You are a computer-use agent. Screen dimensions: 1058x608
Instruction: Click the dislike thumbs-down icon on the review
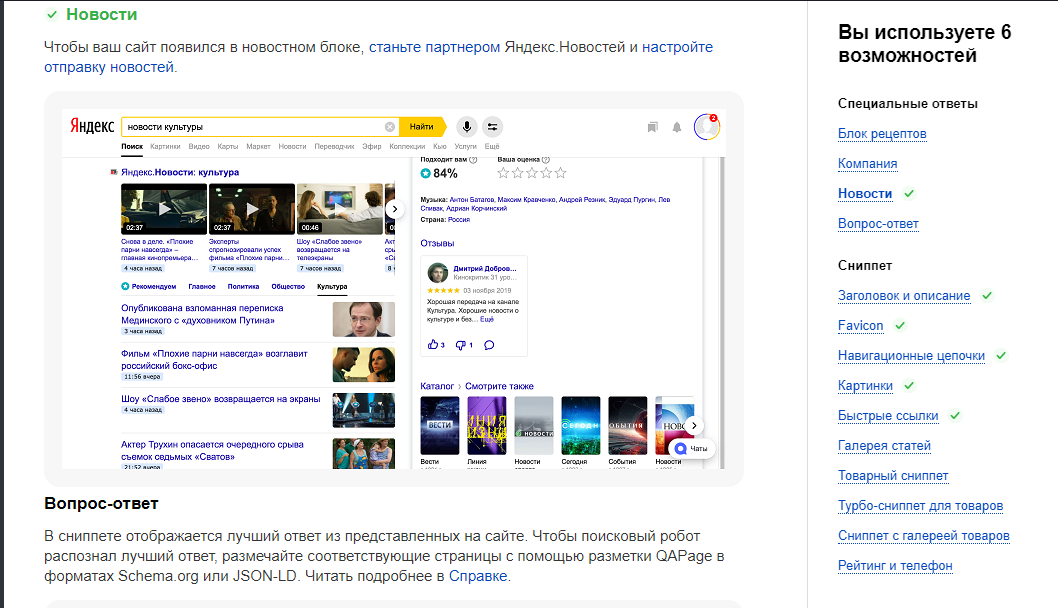[x=461, y=345]
